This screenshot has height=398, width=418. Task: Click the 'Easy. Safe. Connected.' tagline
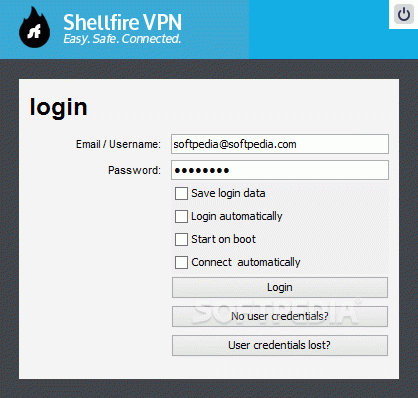122,39
